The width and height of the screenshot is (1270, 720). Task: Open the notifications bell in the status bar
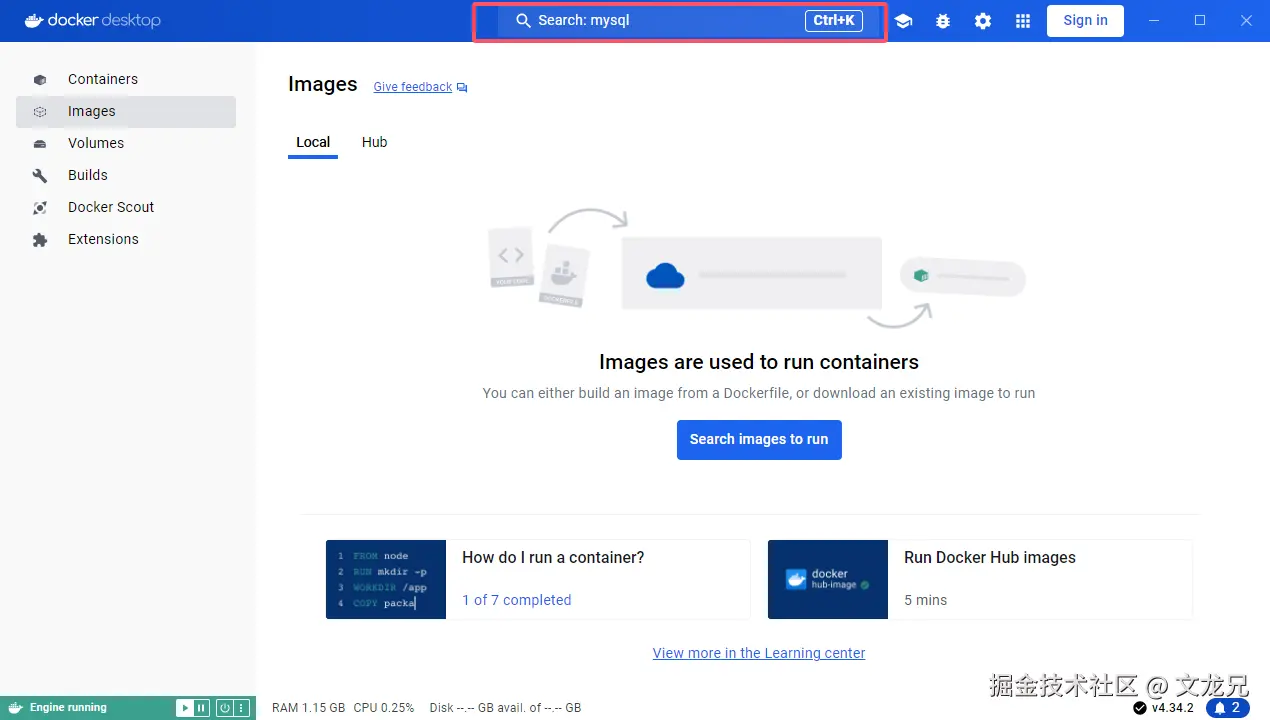1229,707
